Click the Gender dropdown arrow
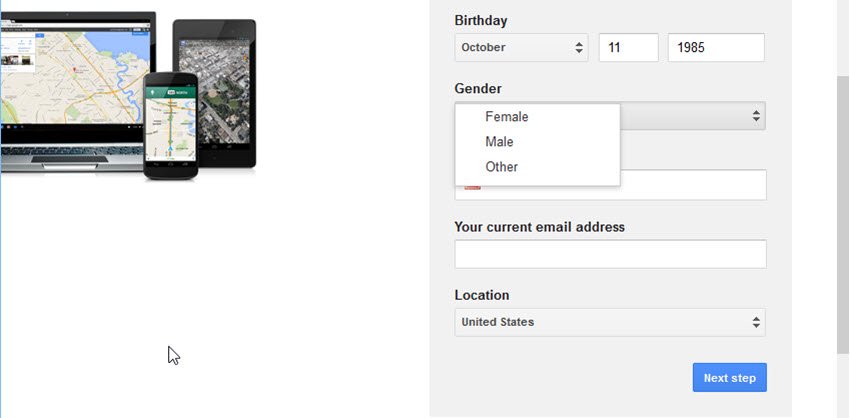 [756, 117]
